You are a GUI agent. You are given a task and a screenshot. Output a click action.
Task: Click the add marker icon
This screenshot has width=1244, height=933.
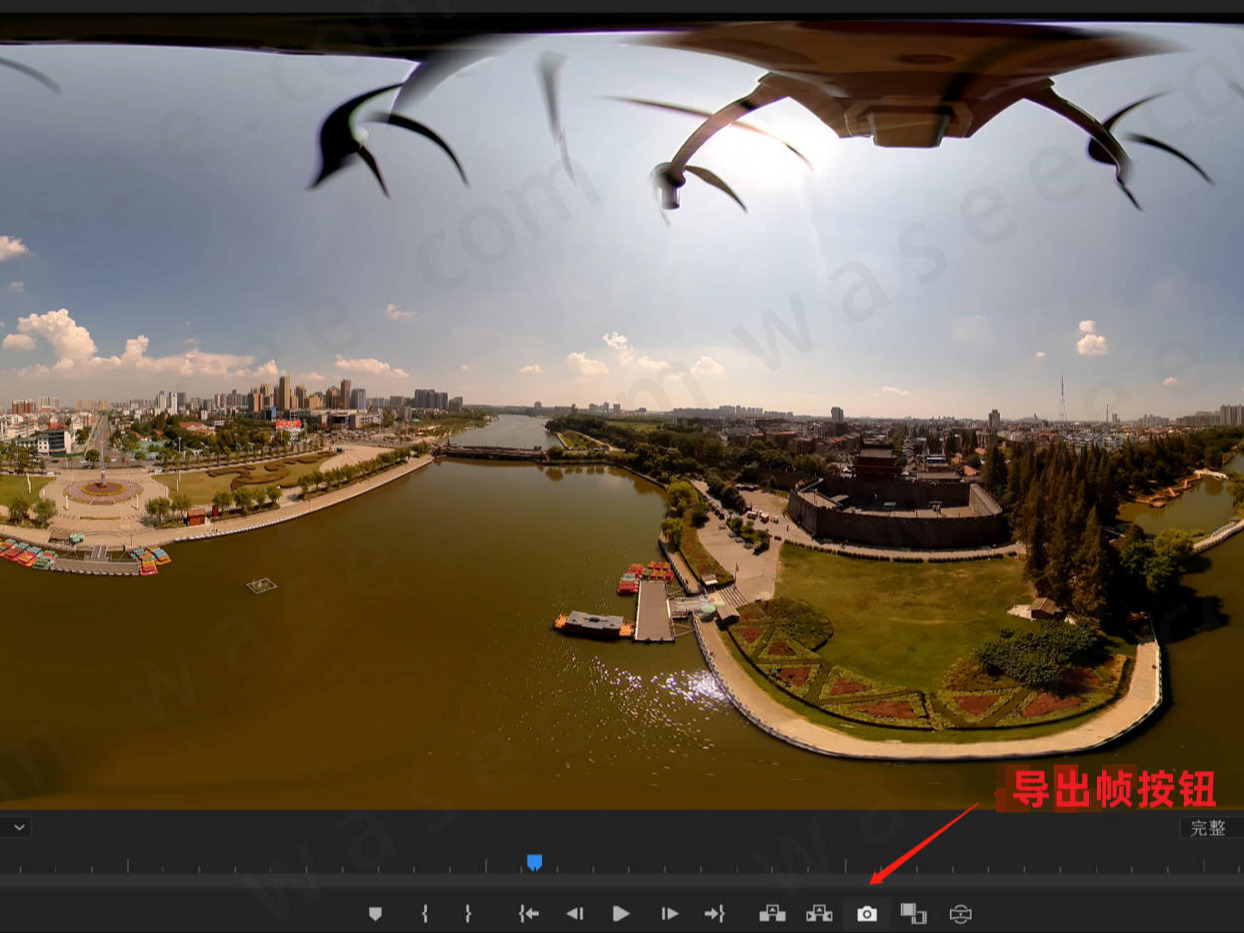[375, 913]
